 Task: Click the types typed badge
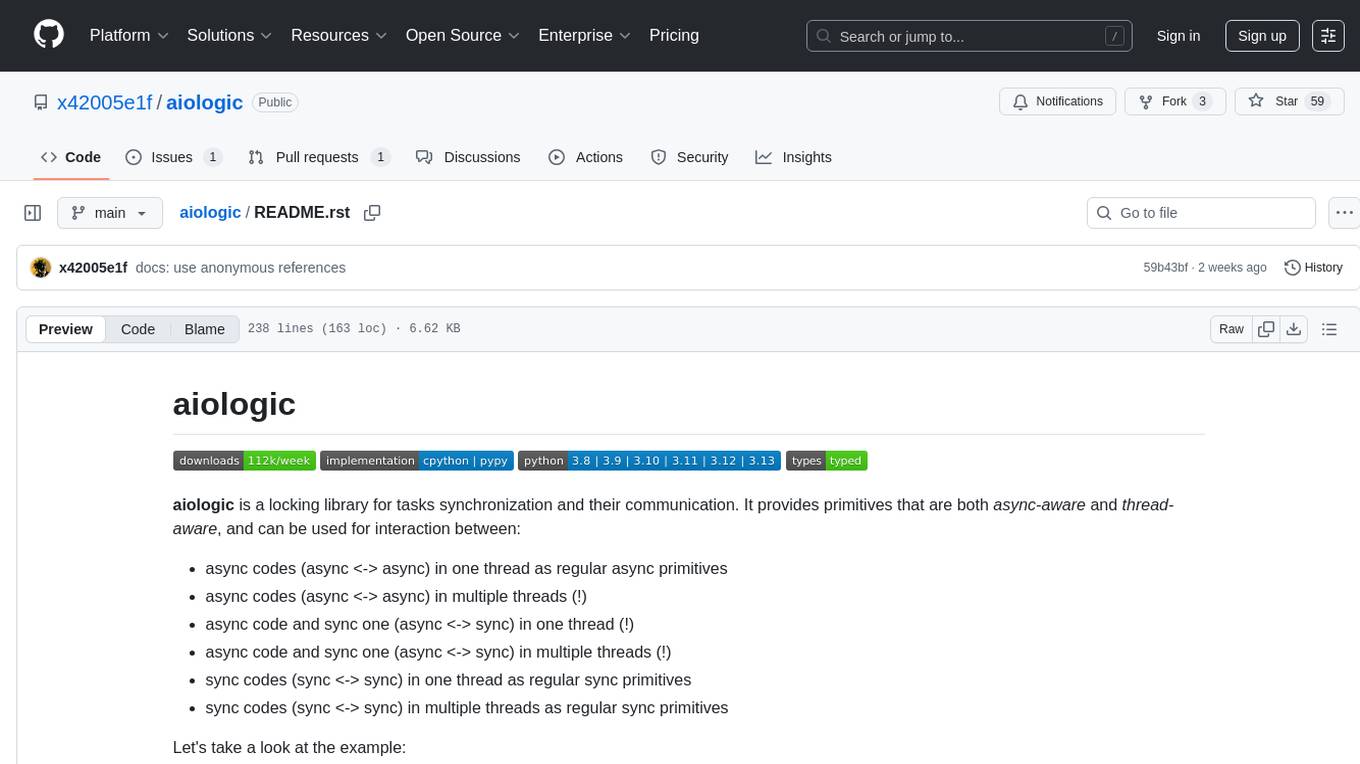click(826, 461)
